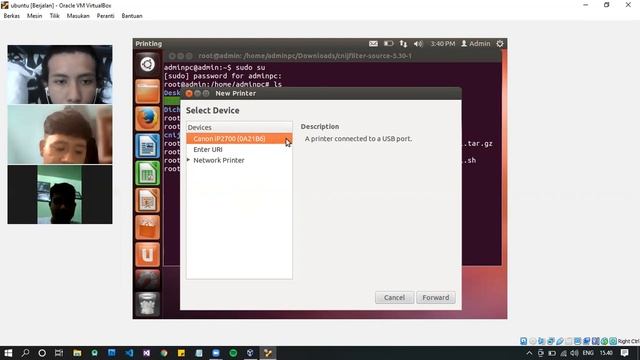Click VirtualBox hard disk status icon
This screenshot has width=640, height=360.
524,341
